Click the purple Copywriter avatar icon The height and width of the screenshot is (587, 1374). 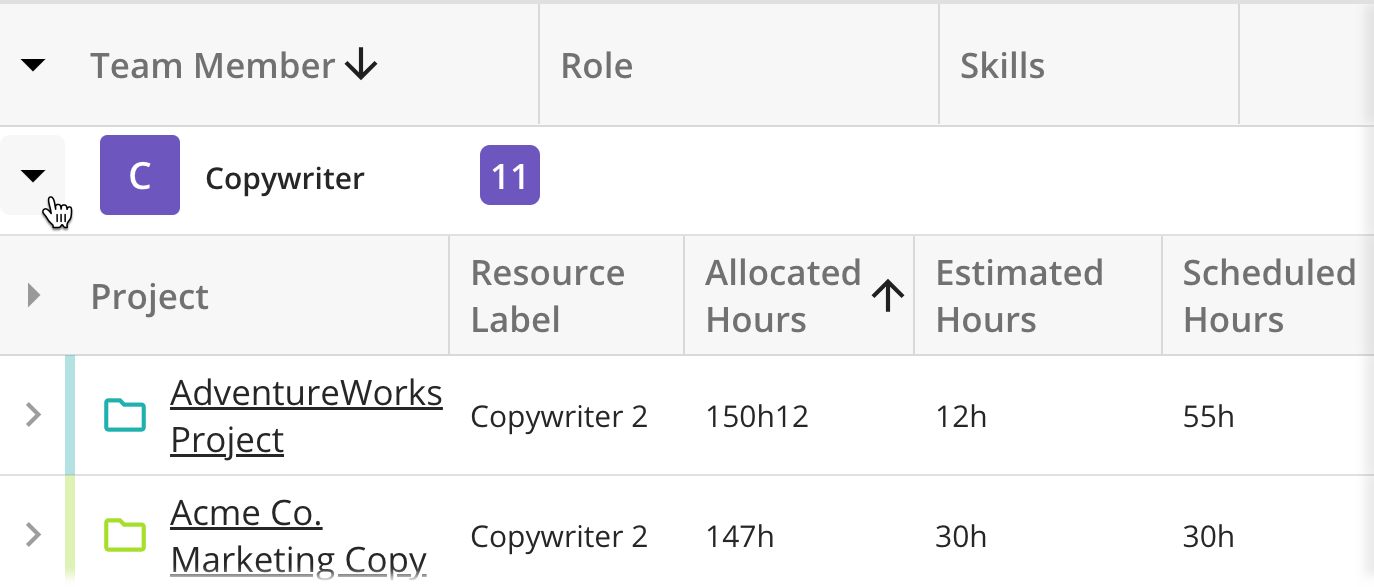[139, 175]
